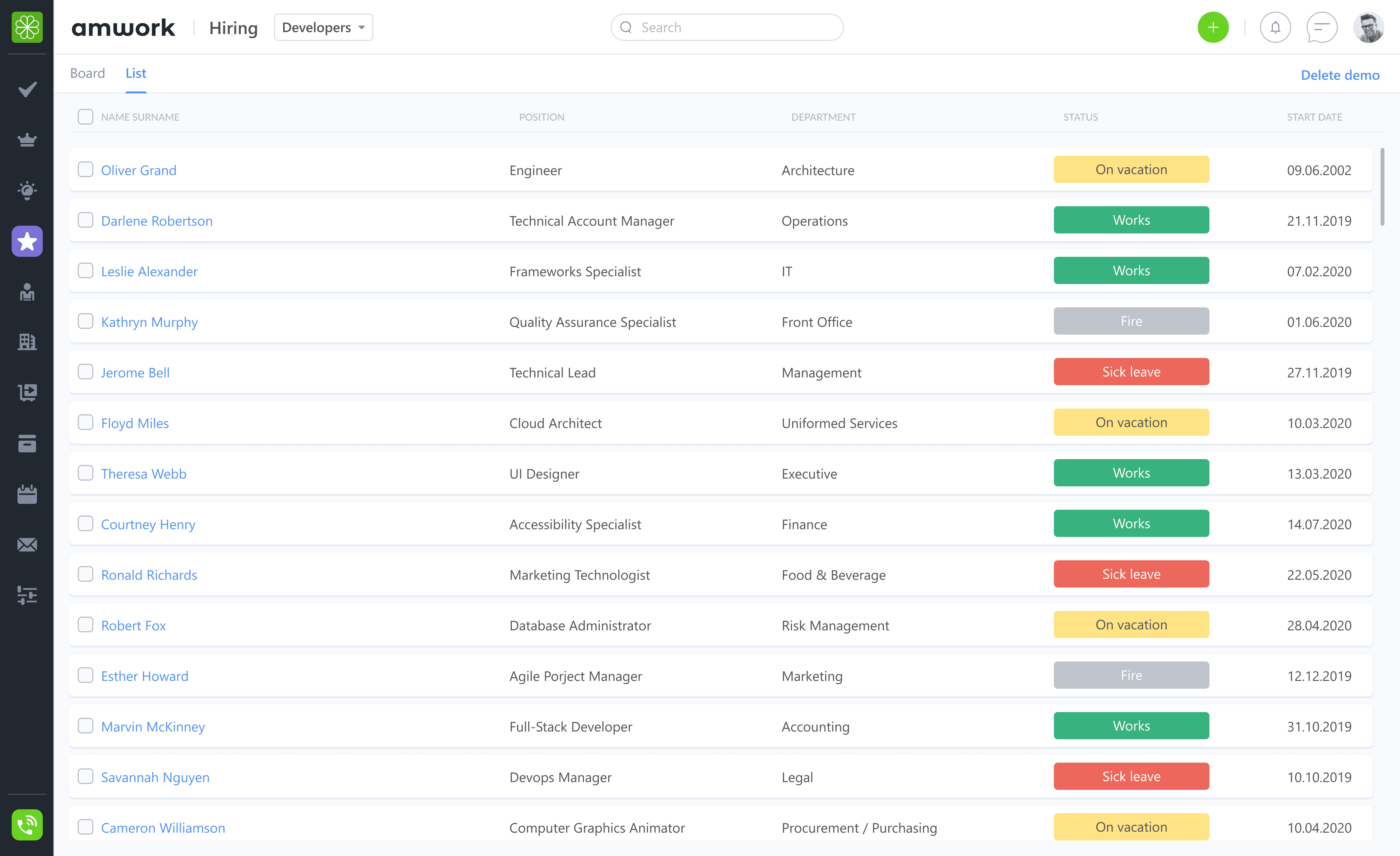Open the checkmark tasks icon in sidebar
Screen dimensions: 1400x856
pos(27,89)
